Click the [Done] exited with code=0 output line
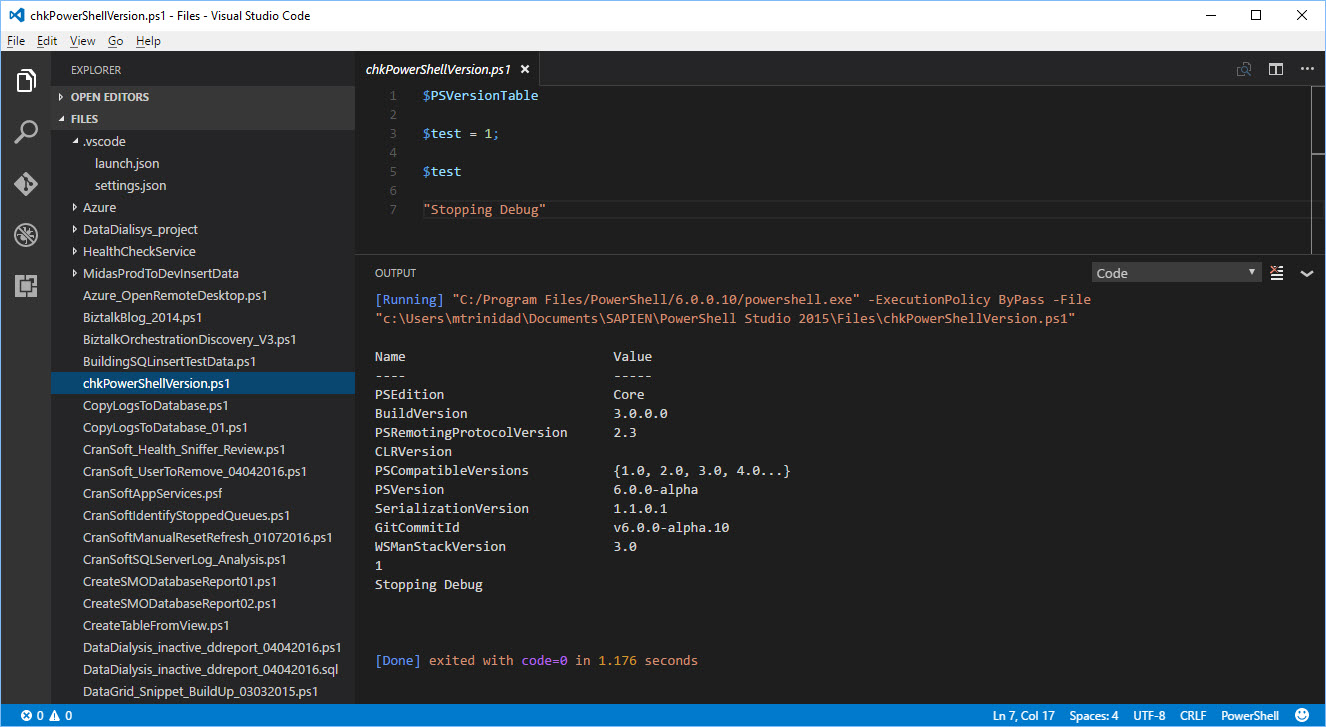 pyautogui.click(x=536, y=661)
